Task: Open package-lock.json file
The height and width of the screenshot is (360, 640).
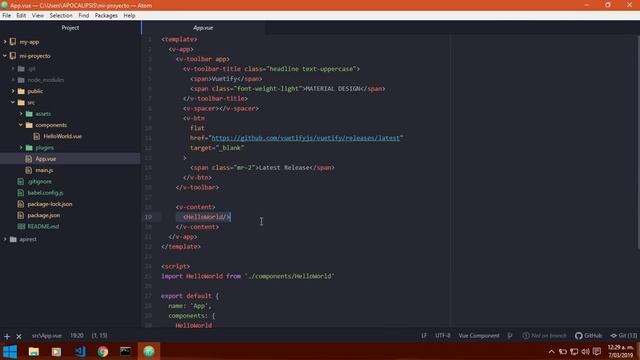Action: click(x=50, y=204)
